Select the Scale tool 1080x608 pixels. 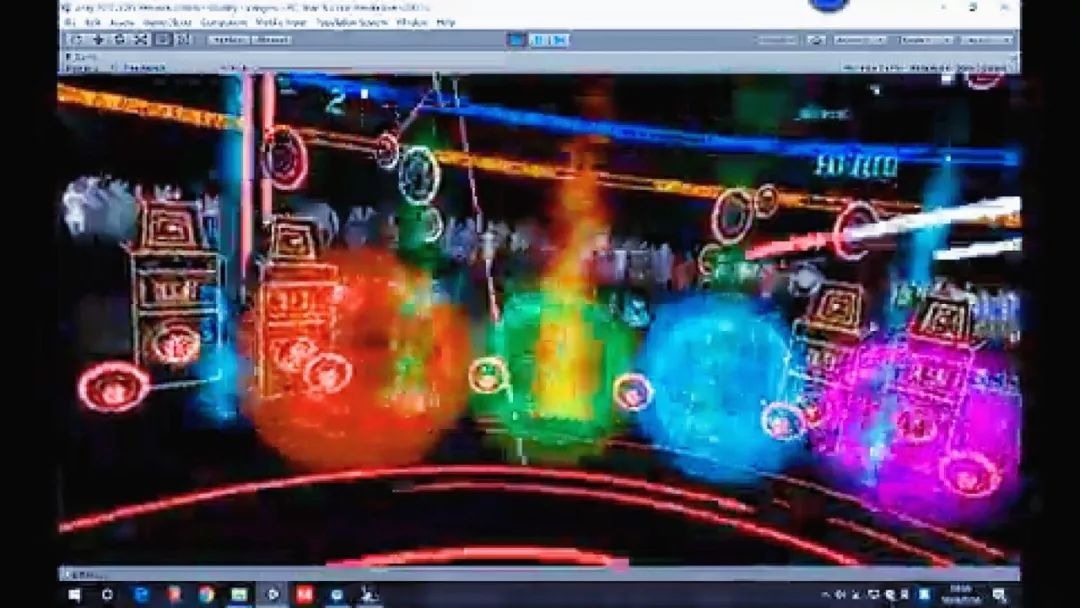(x=141, y=40)
